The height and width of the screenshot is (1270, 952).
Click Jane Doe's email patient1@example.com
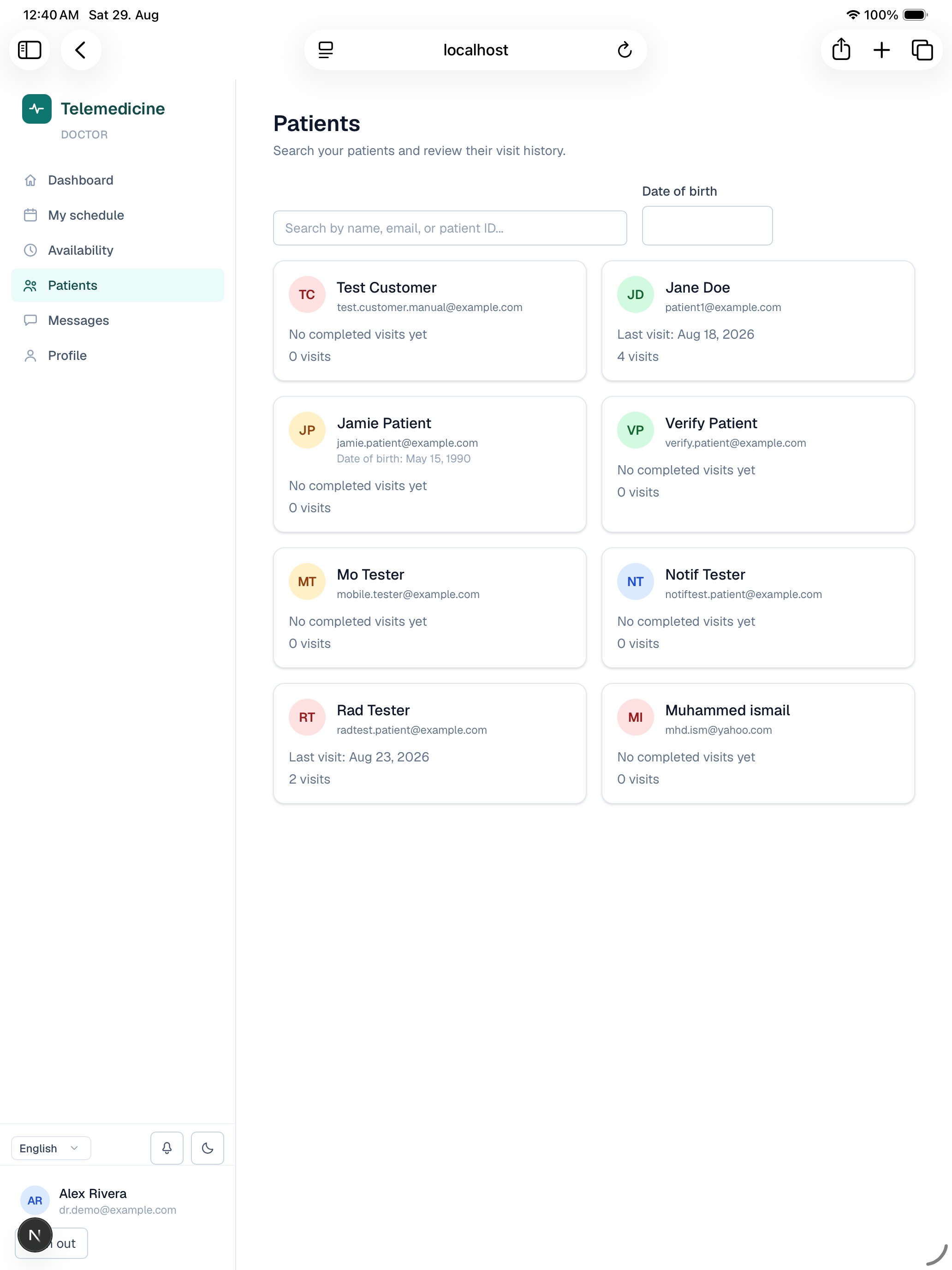(723, 307)
